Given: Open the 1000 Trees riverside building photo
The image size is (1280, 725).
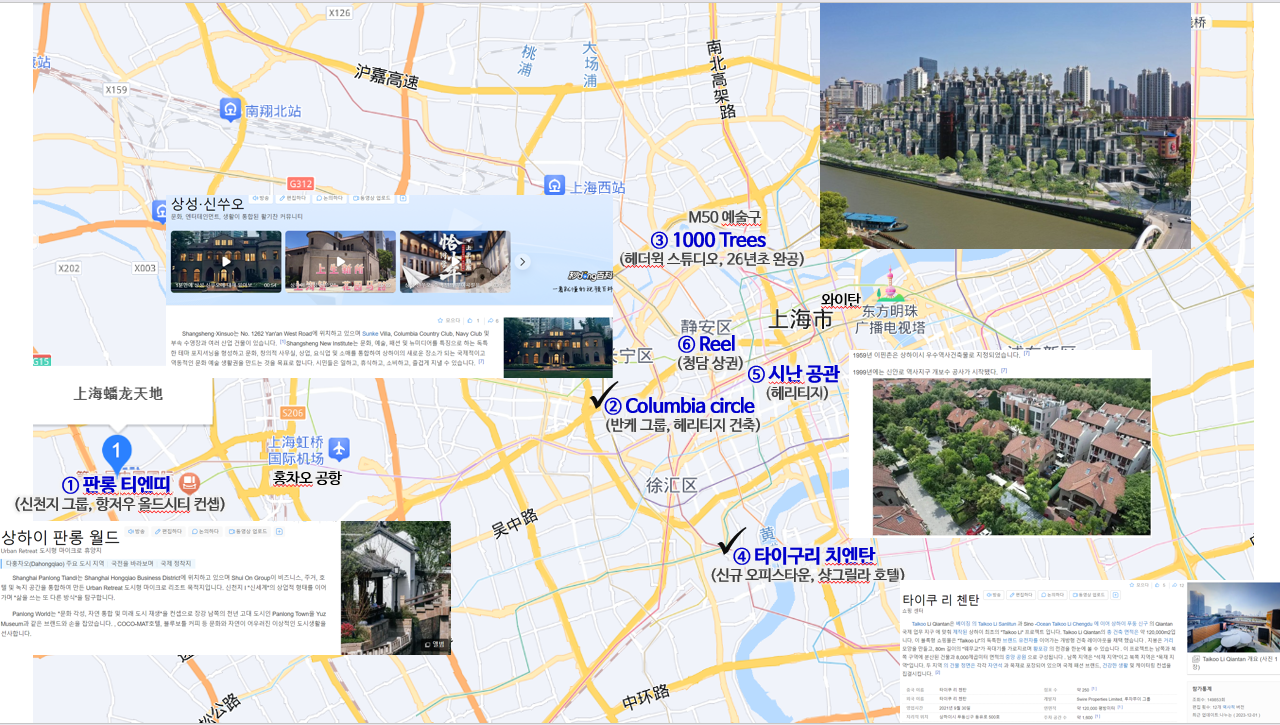Looking at the screenshot, I should click(x=1005, y=125).
